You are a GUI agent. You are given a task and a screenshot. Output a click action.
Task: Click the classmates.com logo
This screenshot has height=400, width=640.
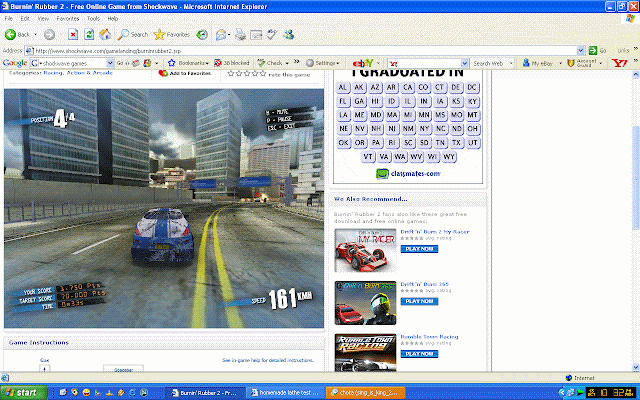point(408,173)
